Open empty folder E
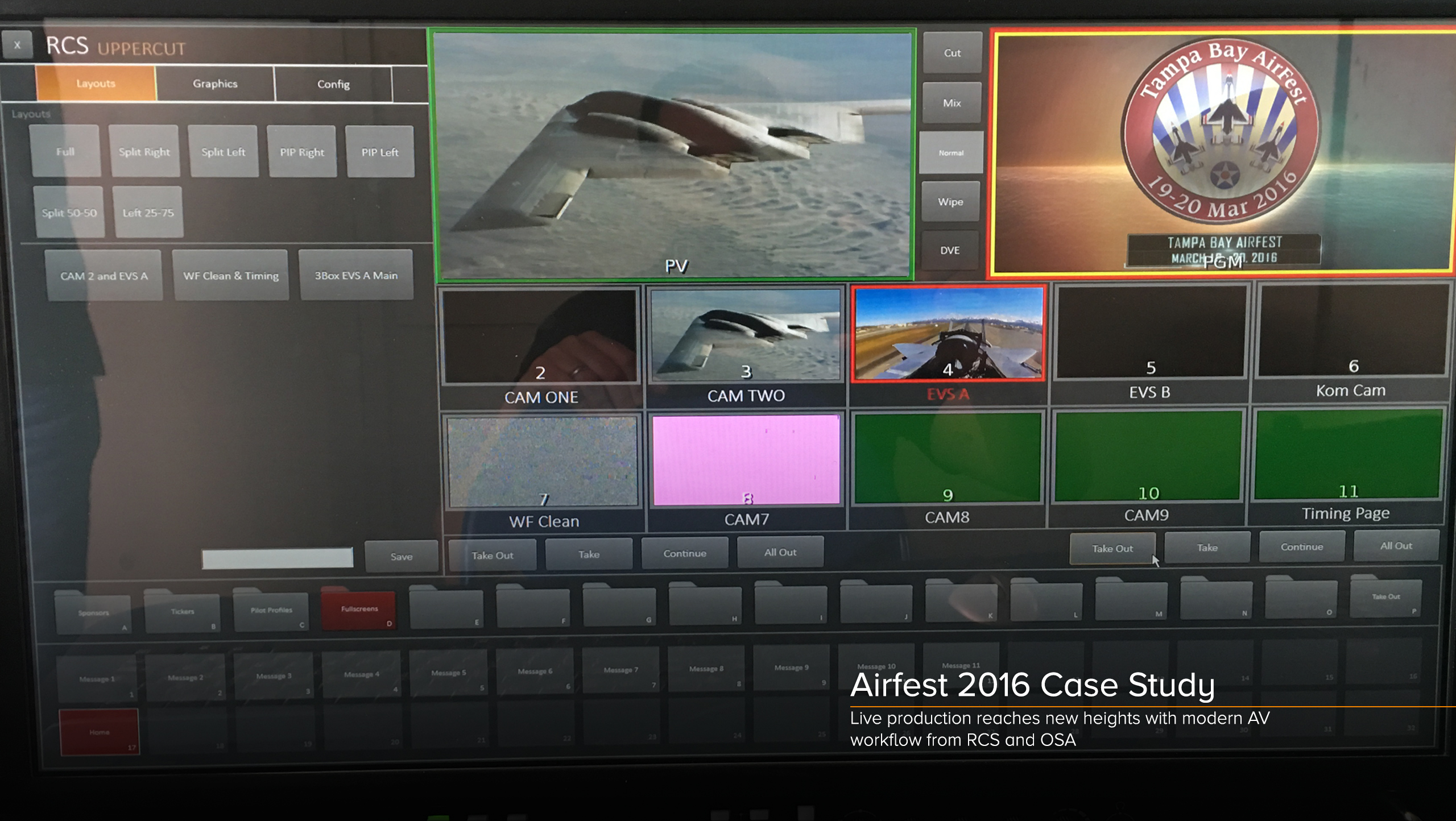 point(446,607)
